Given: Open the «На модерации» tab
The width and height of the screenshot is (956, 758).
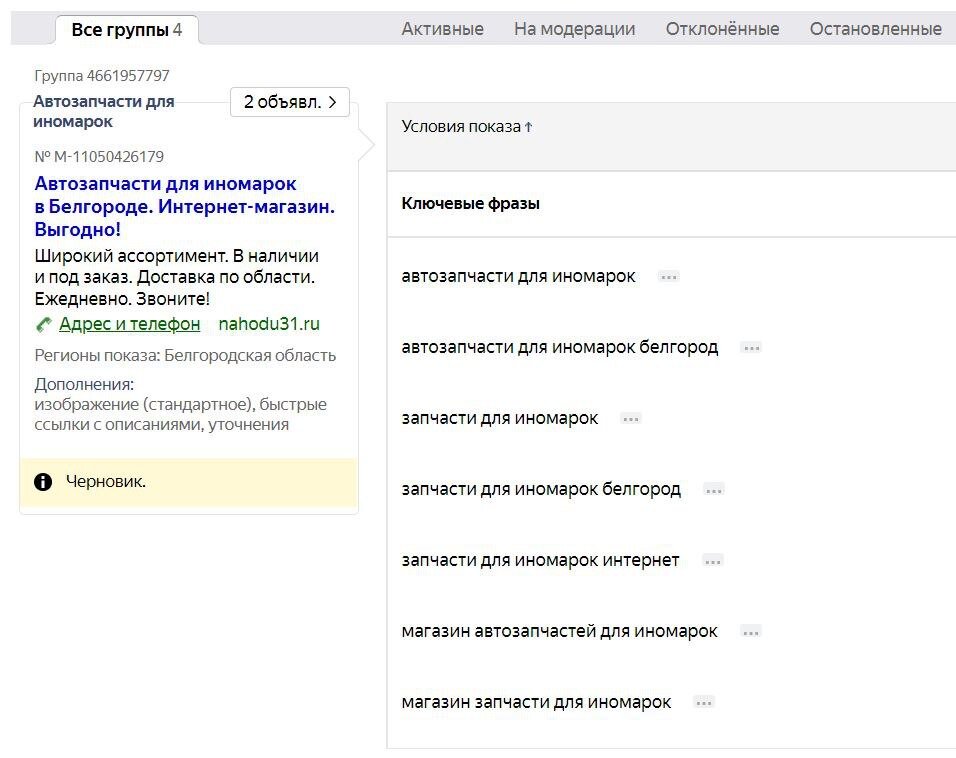Looking at the screenshot, I should pyautogui.click(x=573, y=29).
